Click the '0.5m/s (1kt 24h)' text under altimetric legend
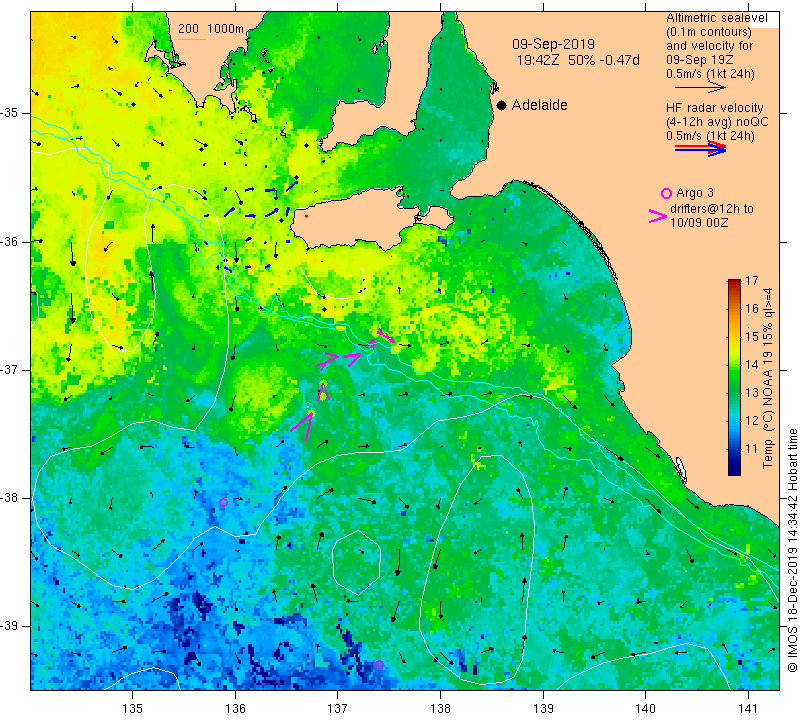Viewport: 800px width, 720px height. [710, 73]
